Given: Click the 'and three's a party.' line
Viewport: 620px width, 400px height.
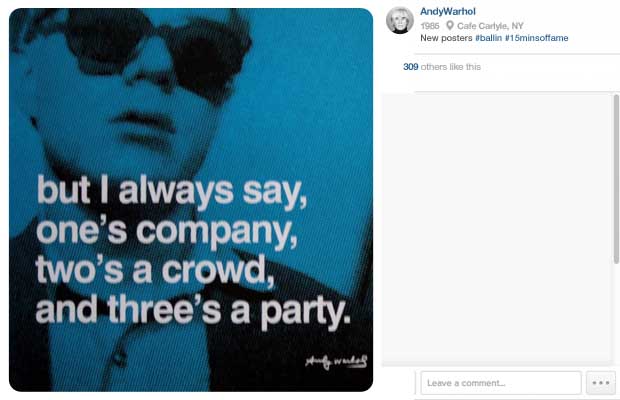Looking at the screenshot, I should (x=193, y=311).
